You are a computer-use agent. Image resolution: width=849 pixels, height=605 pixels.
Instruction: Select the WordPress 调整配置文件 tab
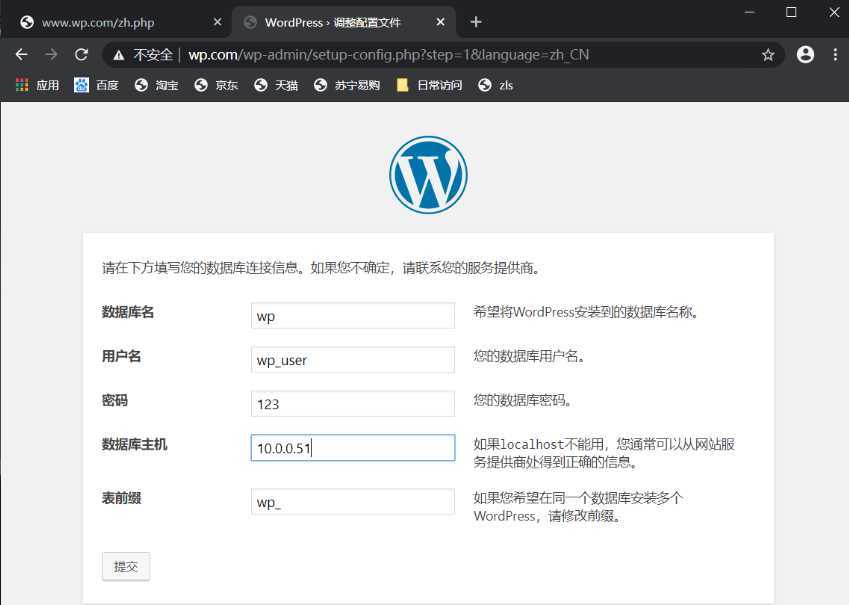point(344,22)
